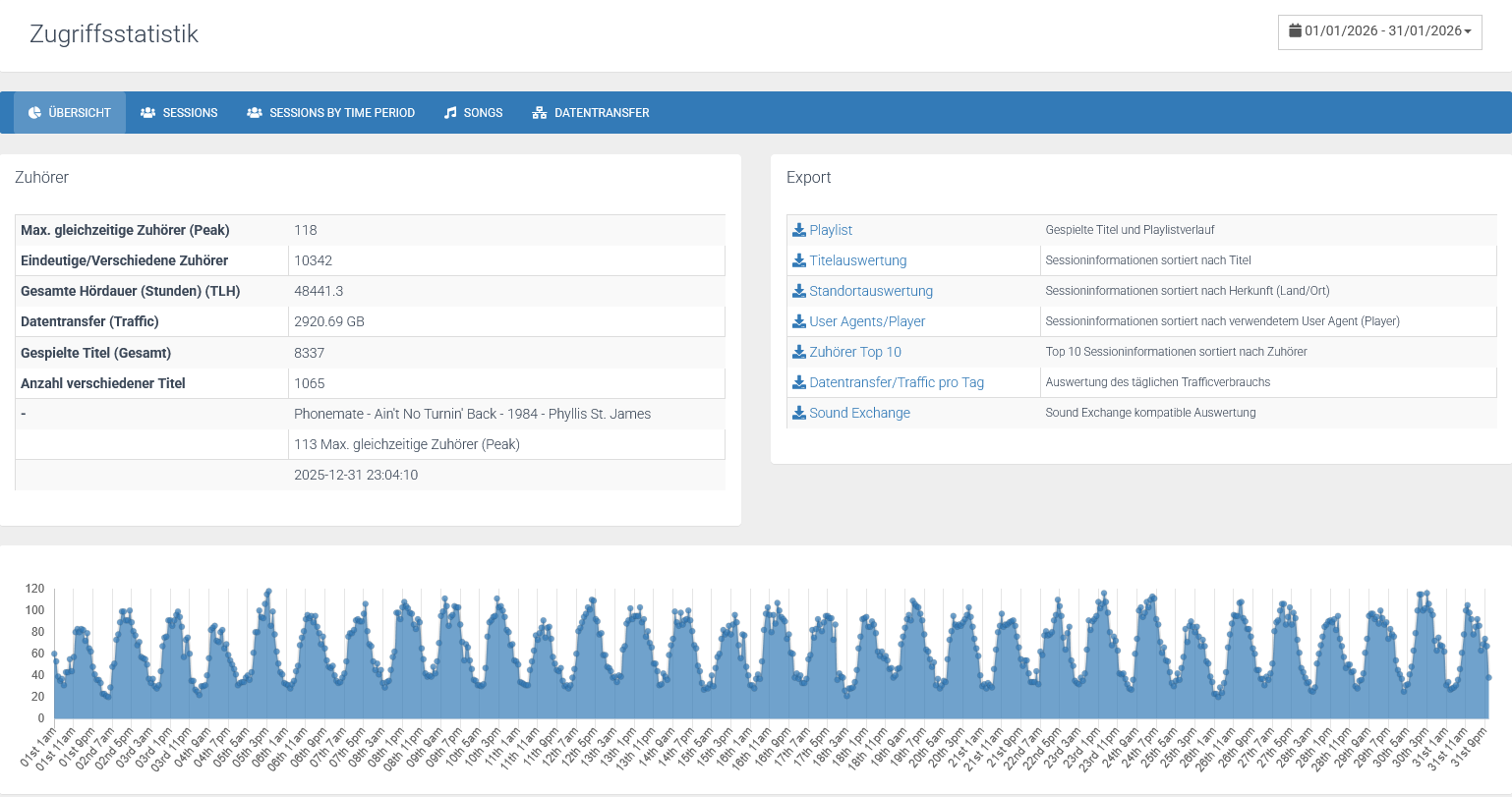Click the calendar icon in date picker
The width and height of the screenshot is (1512, 797).
click(x=1295, y=31)
